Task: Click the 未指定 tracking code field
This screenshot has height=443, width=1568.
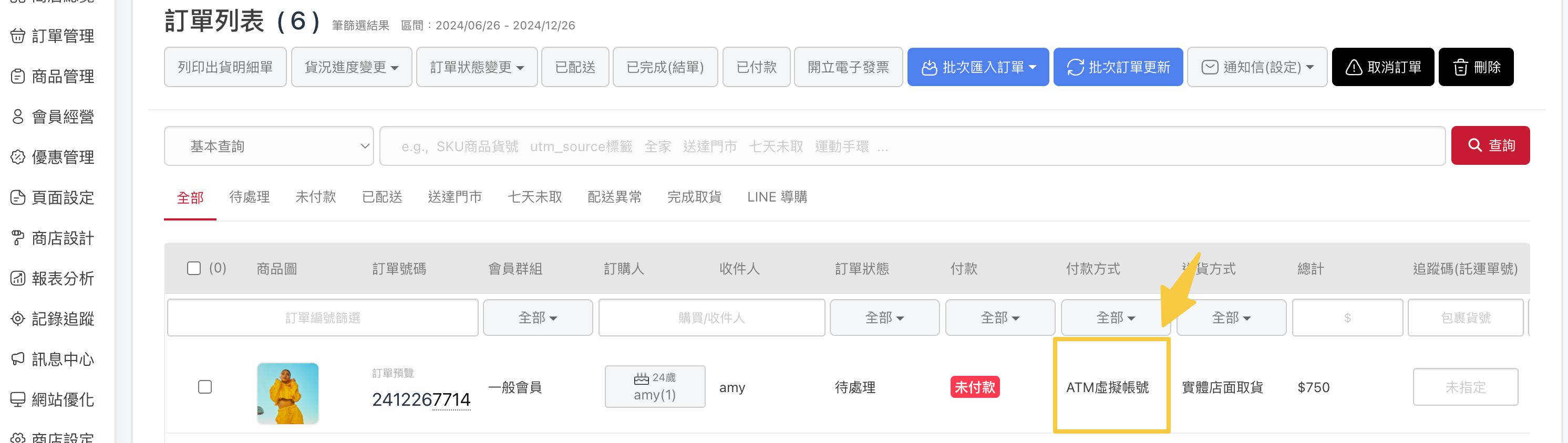Action: coord(1465,387)
